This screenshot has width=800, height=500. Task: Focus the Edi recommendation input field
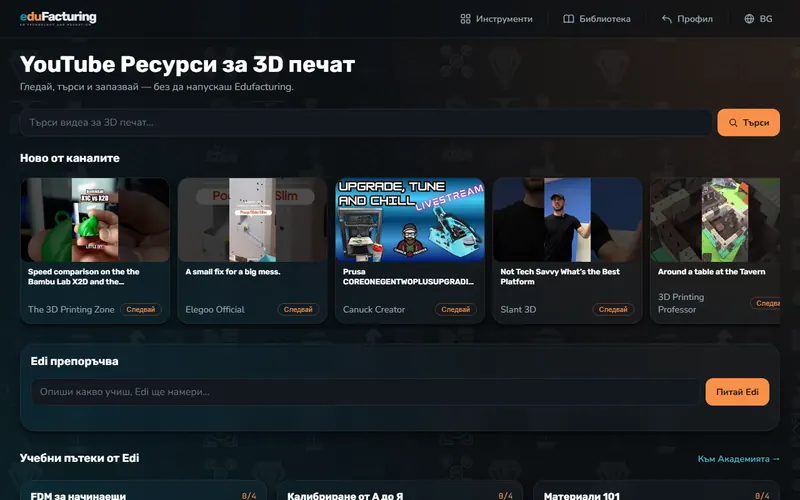[x=365, y=392]
